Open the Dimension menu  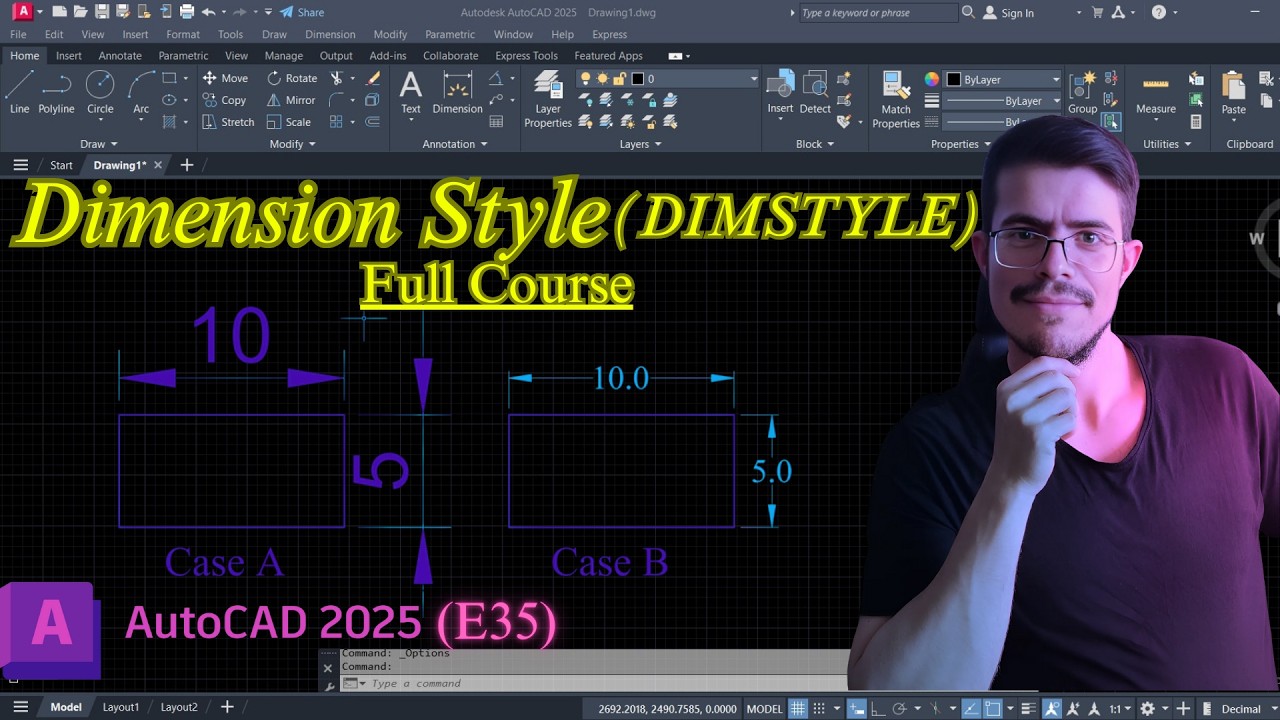click(x=330, y=34)
